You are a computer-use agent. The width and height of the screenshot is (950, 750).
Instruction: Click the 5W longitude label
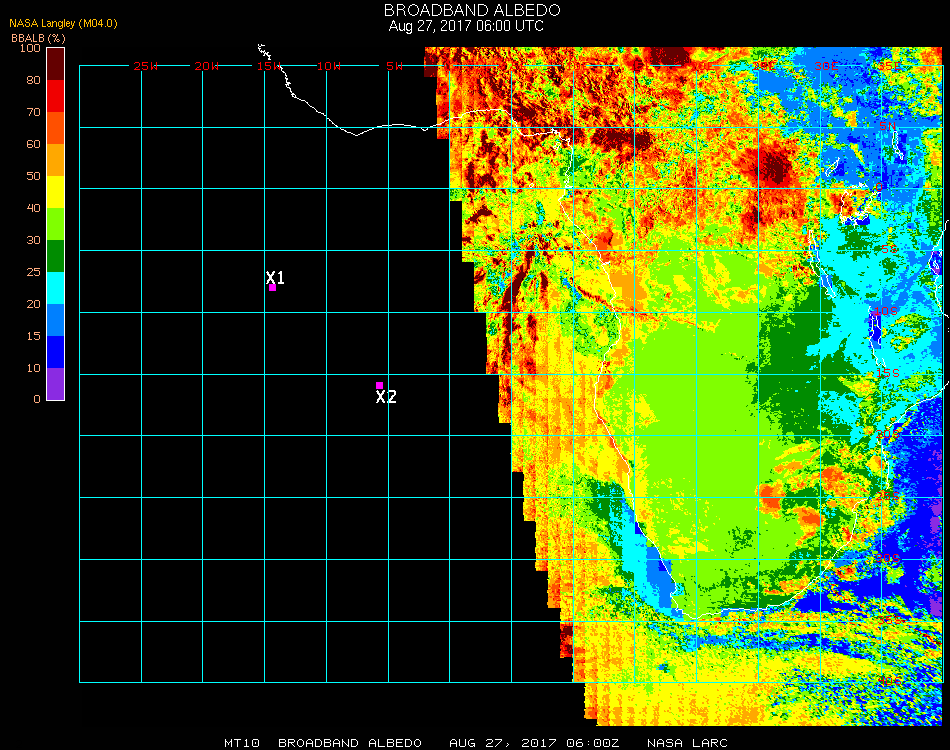coord(394,66)
